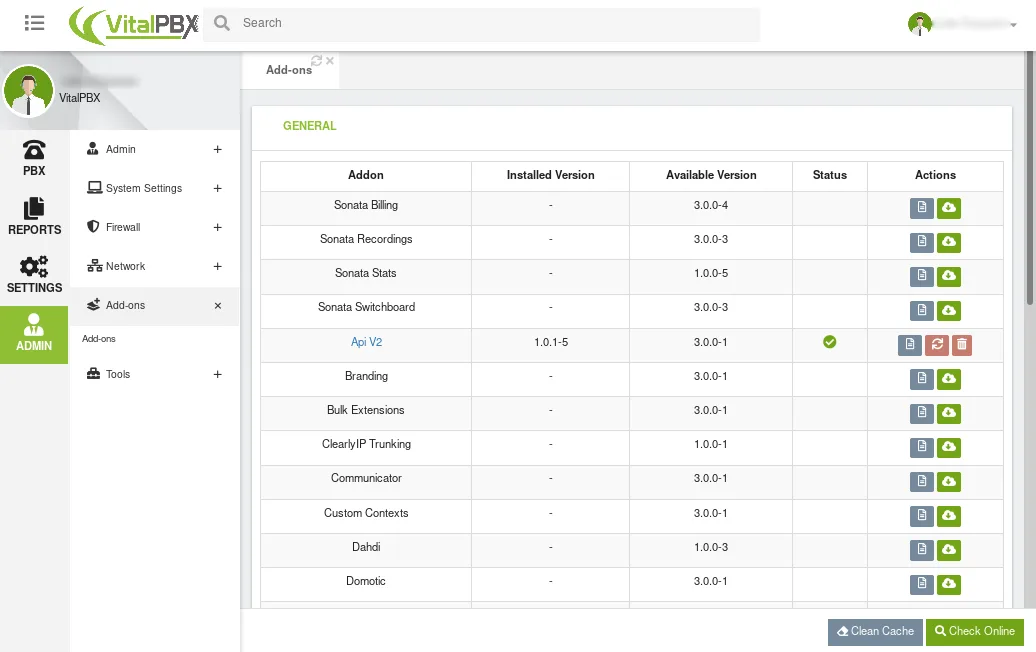
Task: Open the Add-ons submenu item
Action: coord(98,339)
